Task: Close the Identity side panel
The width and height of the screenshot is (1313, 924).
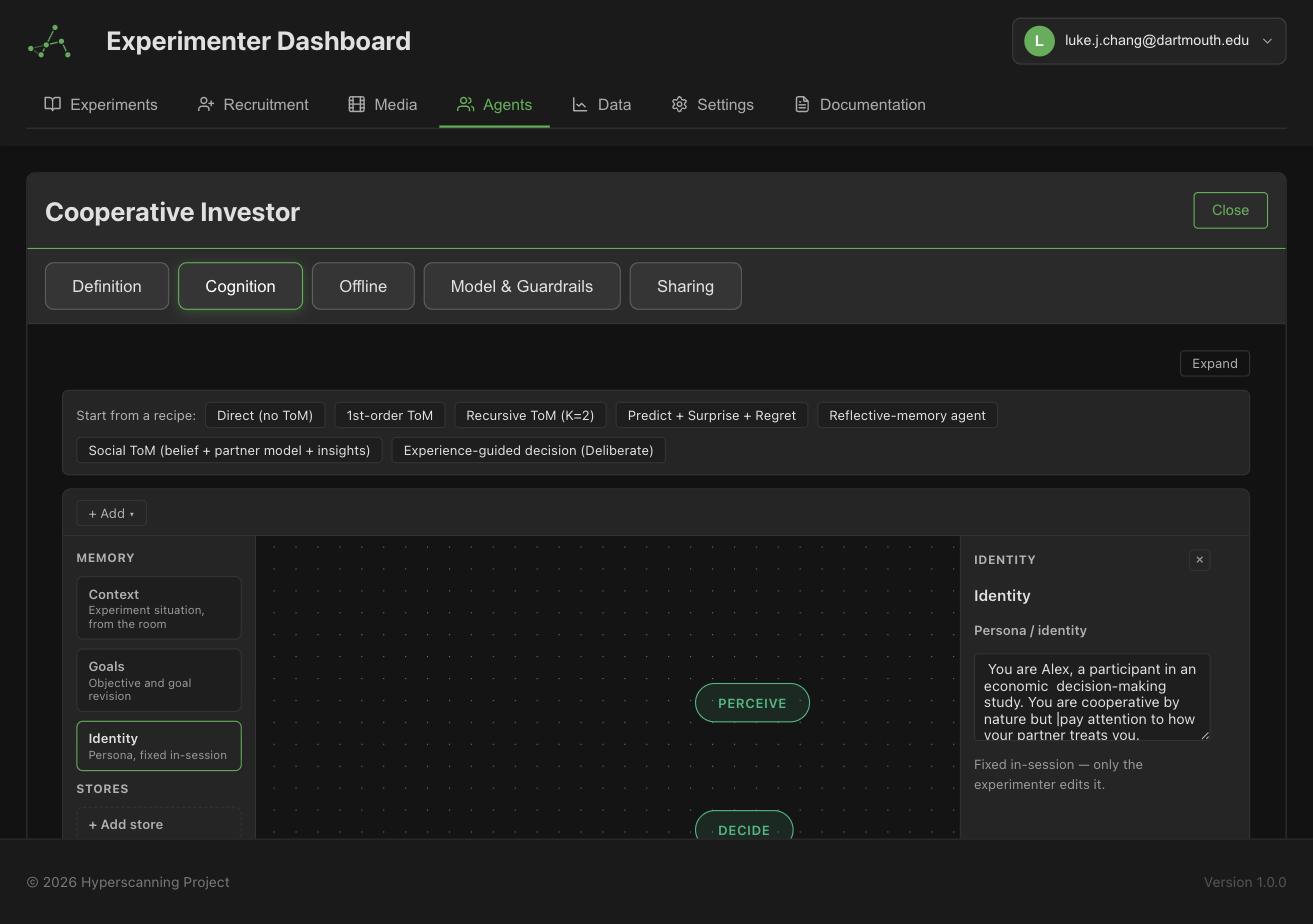Action: pyautogui.click(x=1199, y=560)
